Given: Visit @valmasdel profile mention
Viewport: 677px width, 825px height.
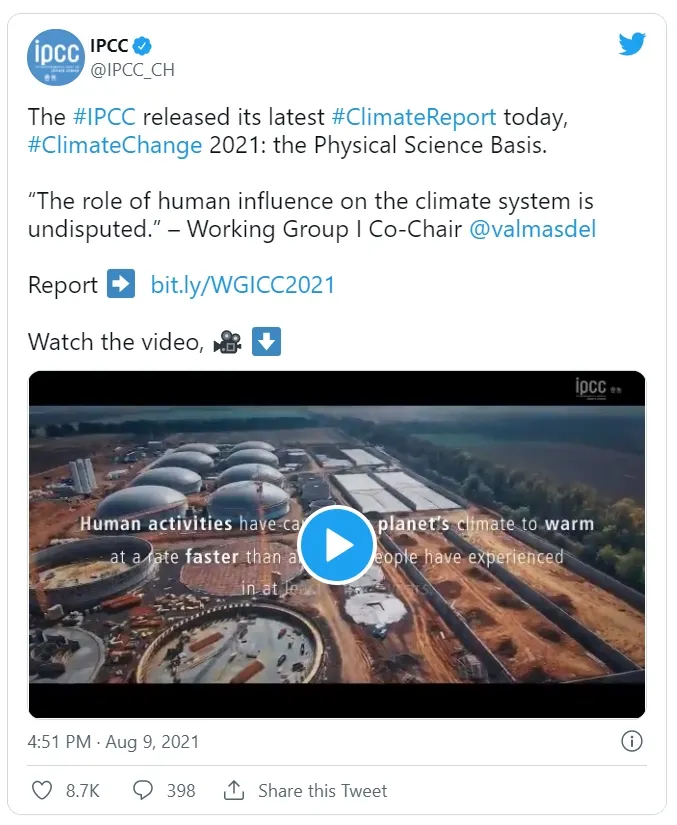Looking at the screenshot, I should click(x=533, y=228).
